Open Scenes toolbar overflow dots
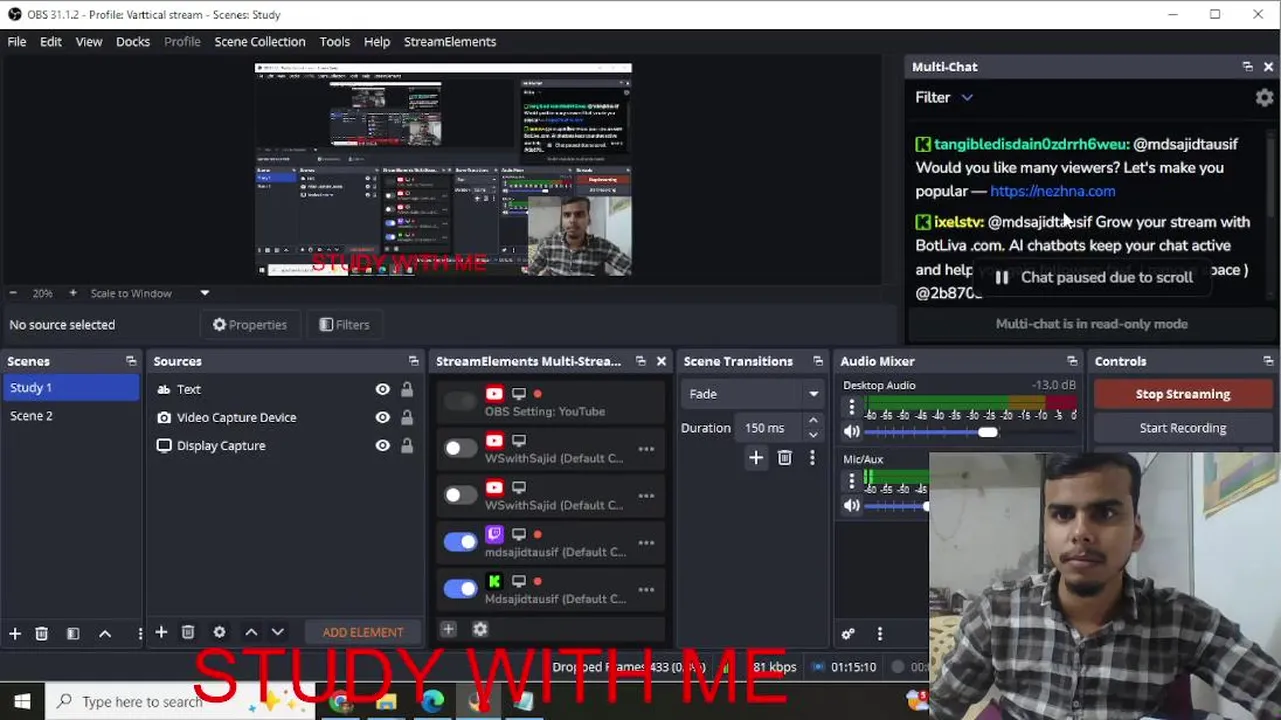 tap(139, 633)
